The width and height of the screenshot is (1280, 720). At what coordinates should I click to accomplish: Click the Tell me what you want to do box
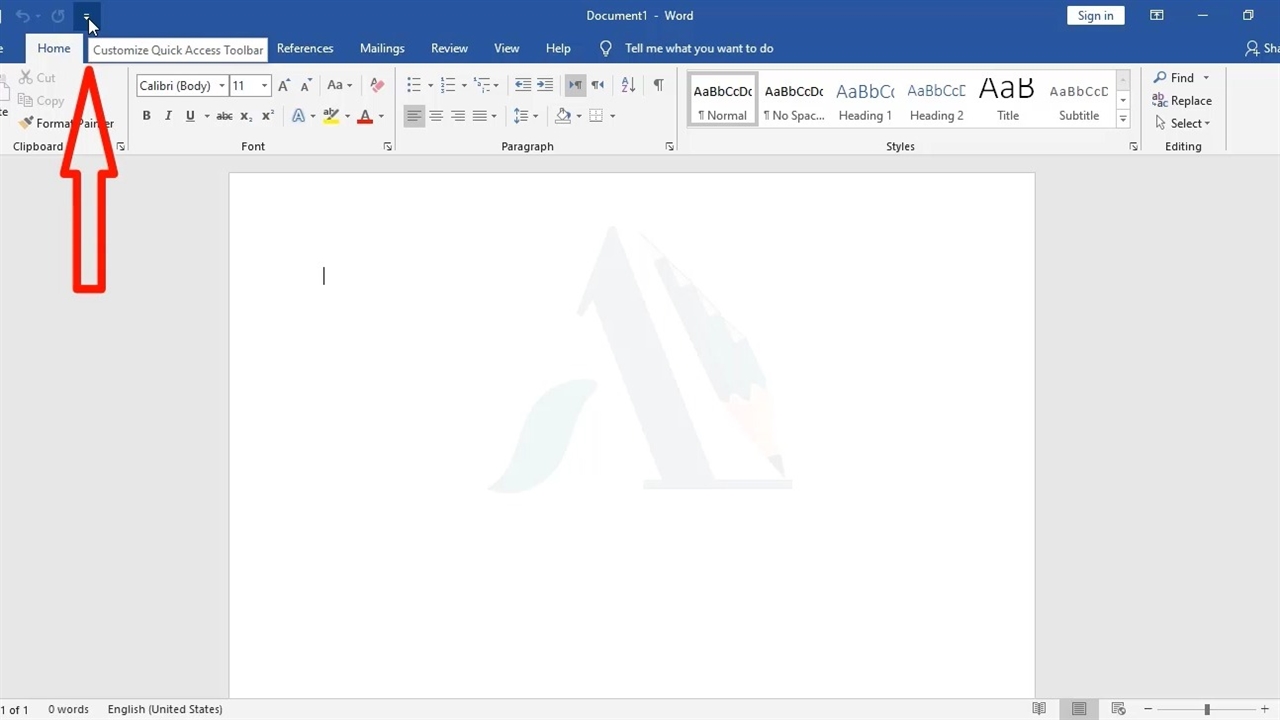(x=698, y=48)
